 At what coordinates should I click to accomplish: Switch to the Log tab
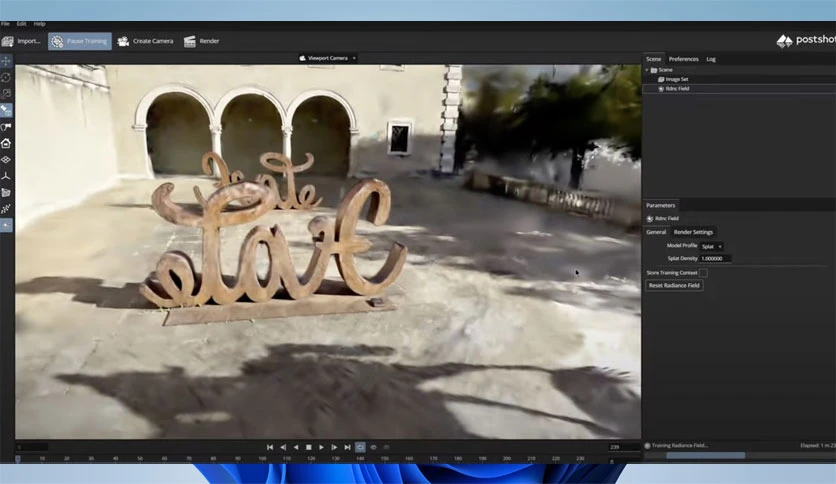click(711, 59)
